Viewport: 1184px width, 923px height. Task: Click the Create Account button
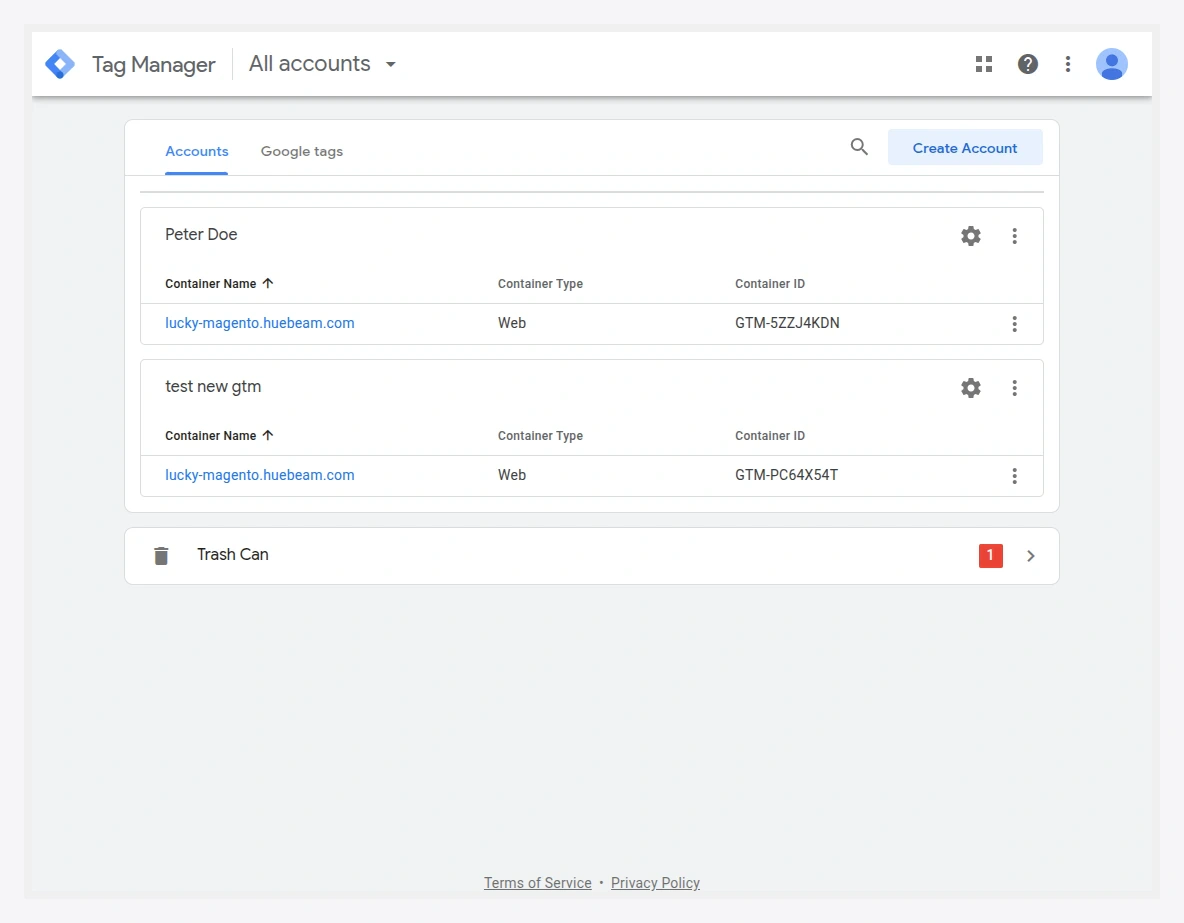[964, 147]
